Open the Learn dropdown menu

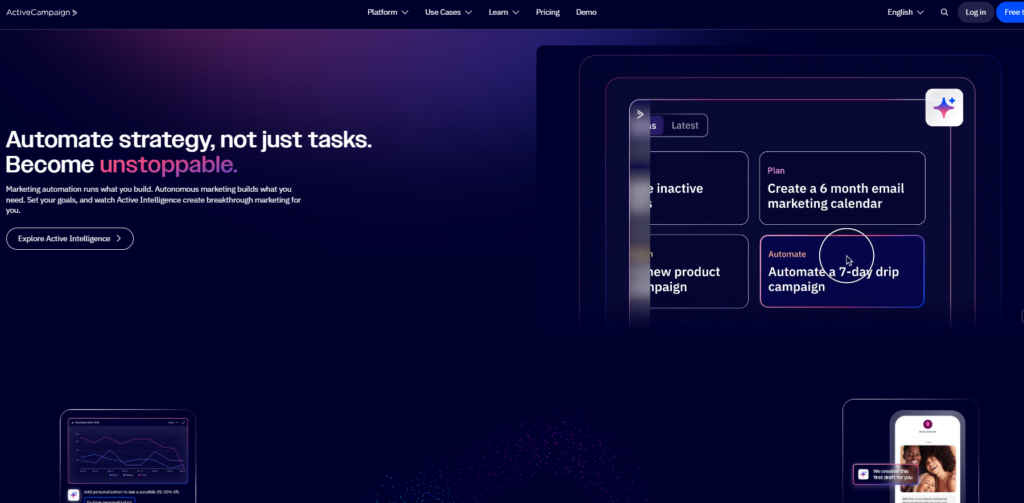(504, 12)
